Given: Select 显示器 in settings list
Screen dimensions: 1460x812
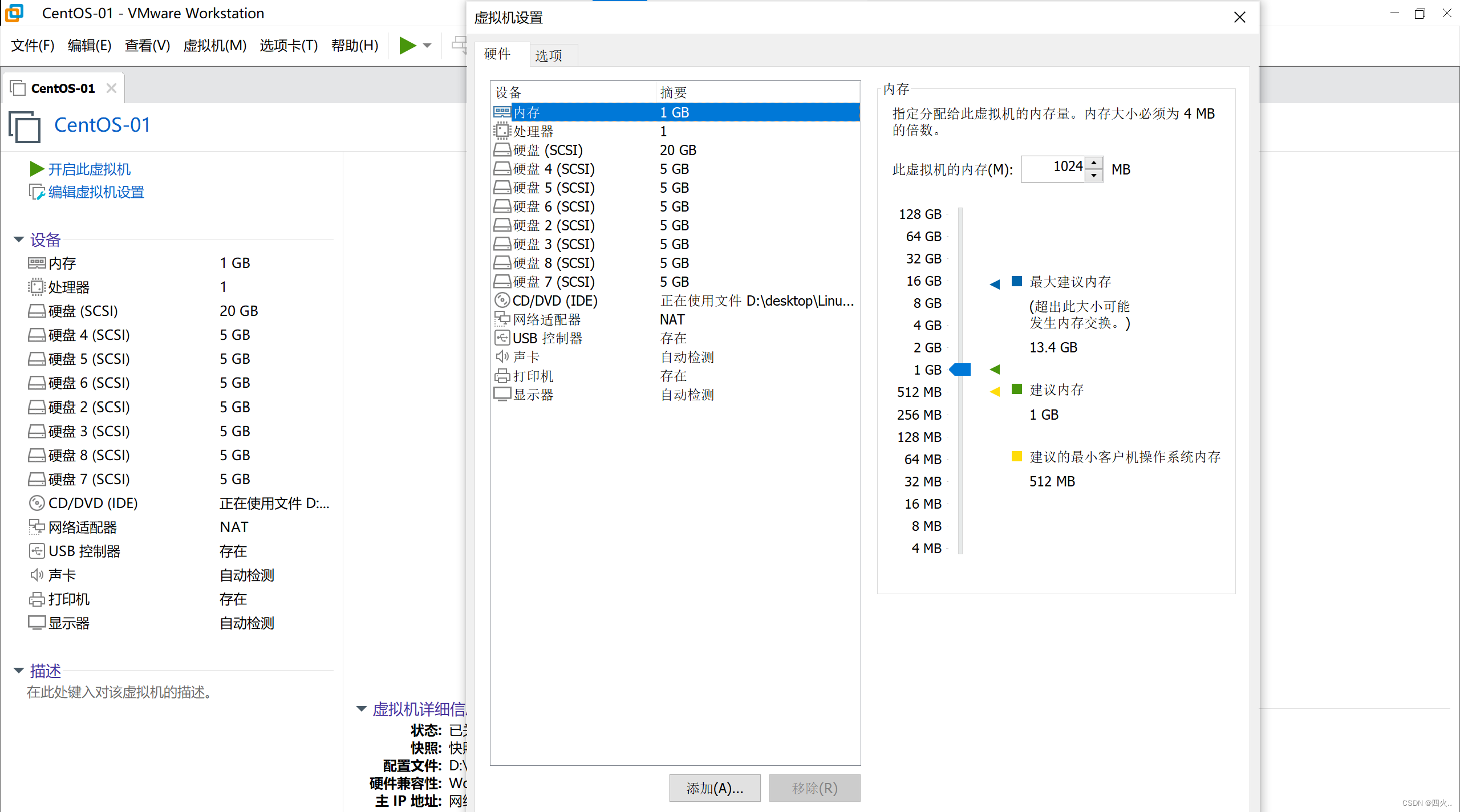Looking at the screenshot, I should click(x=675, y=395).
